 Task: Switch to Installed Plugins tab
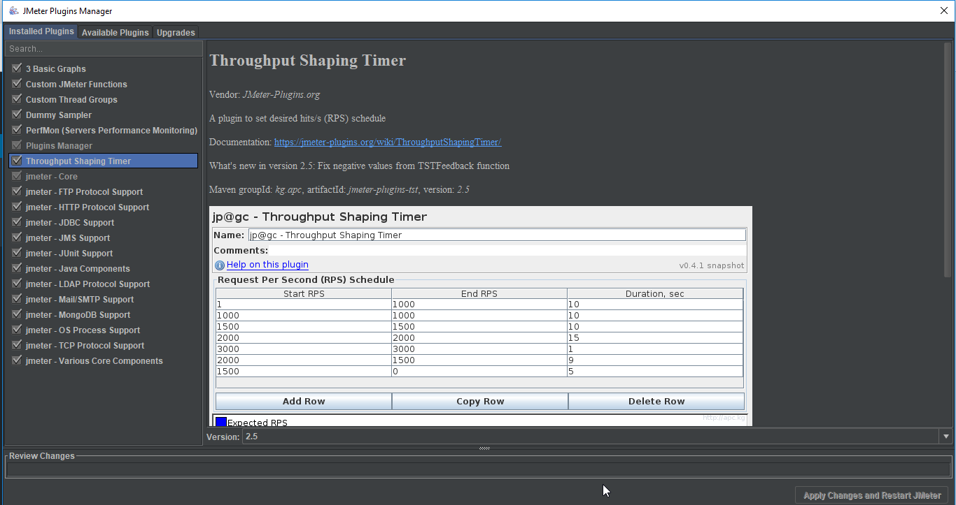click(x=41, y=32)
